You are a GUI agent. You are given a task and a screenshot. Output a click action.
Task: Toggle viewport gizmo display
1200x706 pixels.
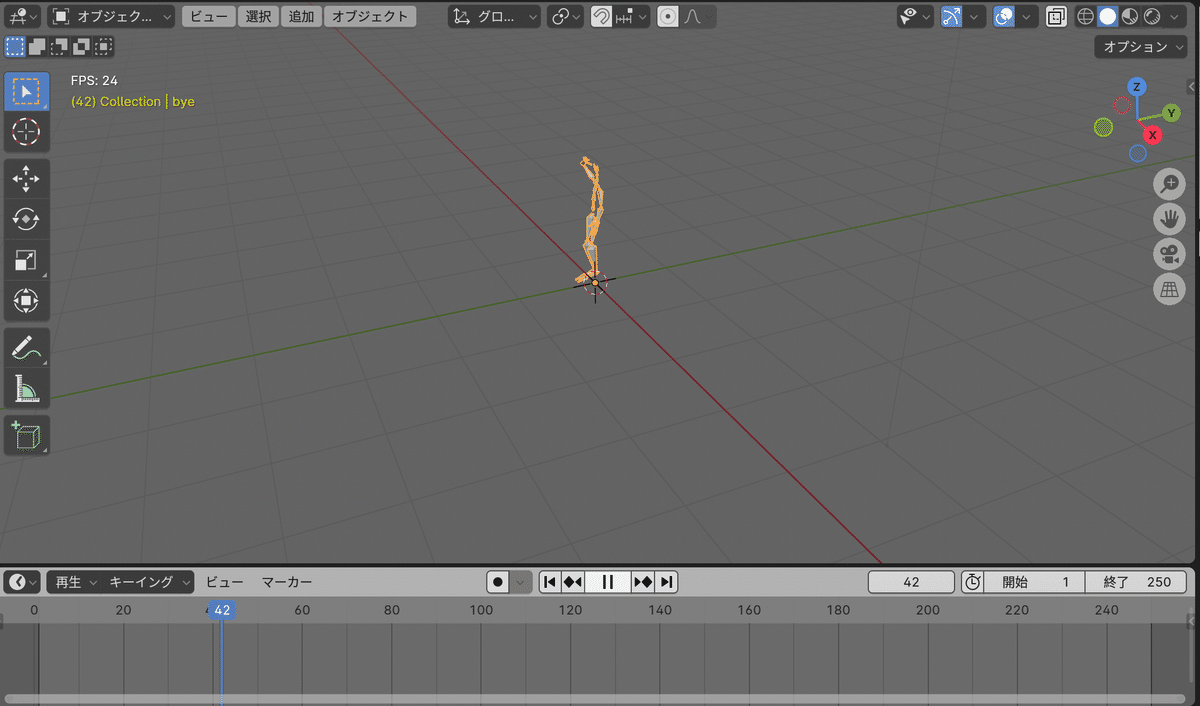point(951,16)
